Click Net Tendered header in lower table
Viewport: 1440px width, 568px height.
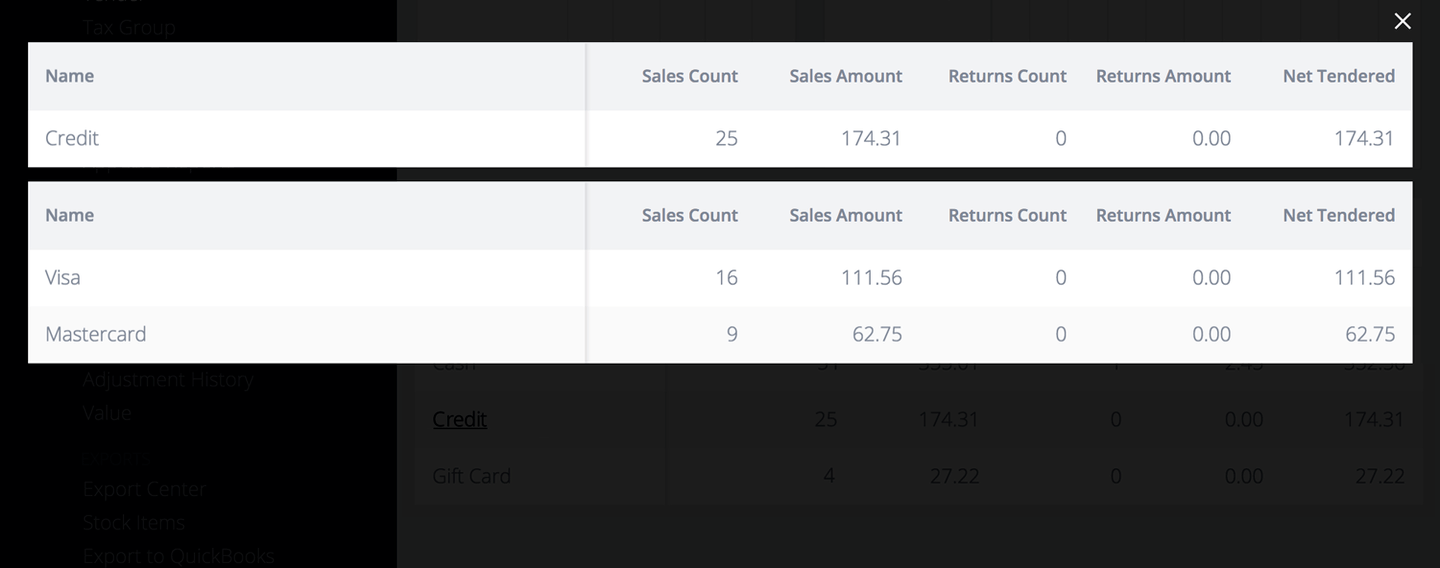point(1338,215)
